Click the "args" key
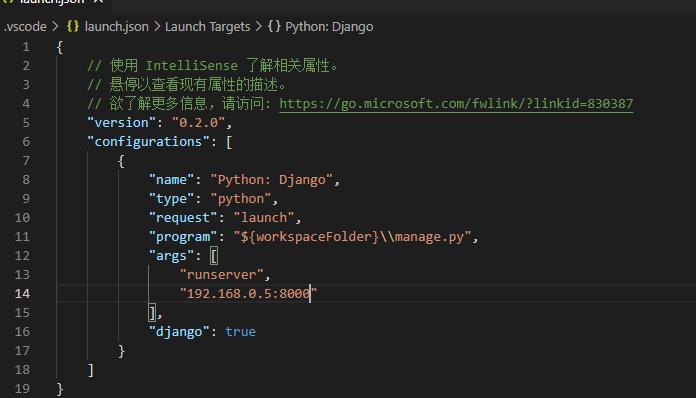 coord(171,256)
